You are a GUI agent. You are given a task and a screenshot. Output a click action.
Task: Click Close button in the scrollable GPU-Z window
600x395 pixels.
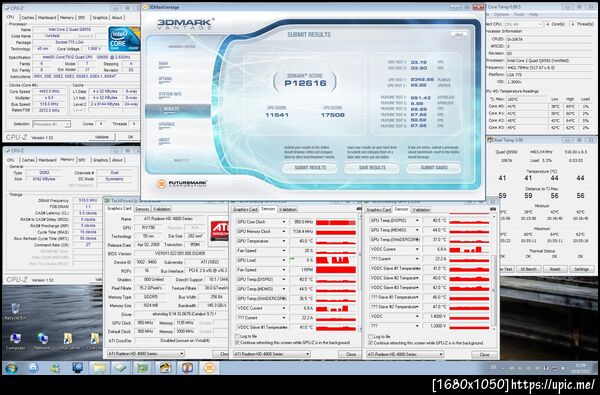pyautogui.click(x=484, y=354)
